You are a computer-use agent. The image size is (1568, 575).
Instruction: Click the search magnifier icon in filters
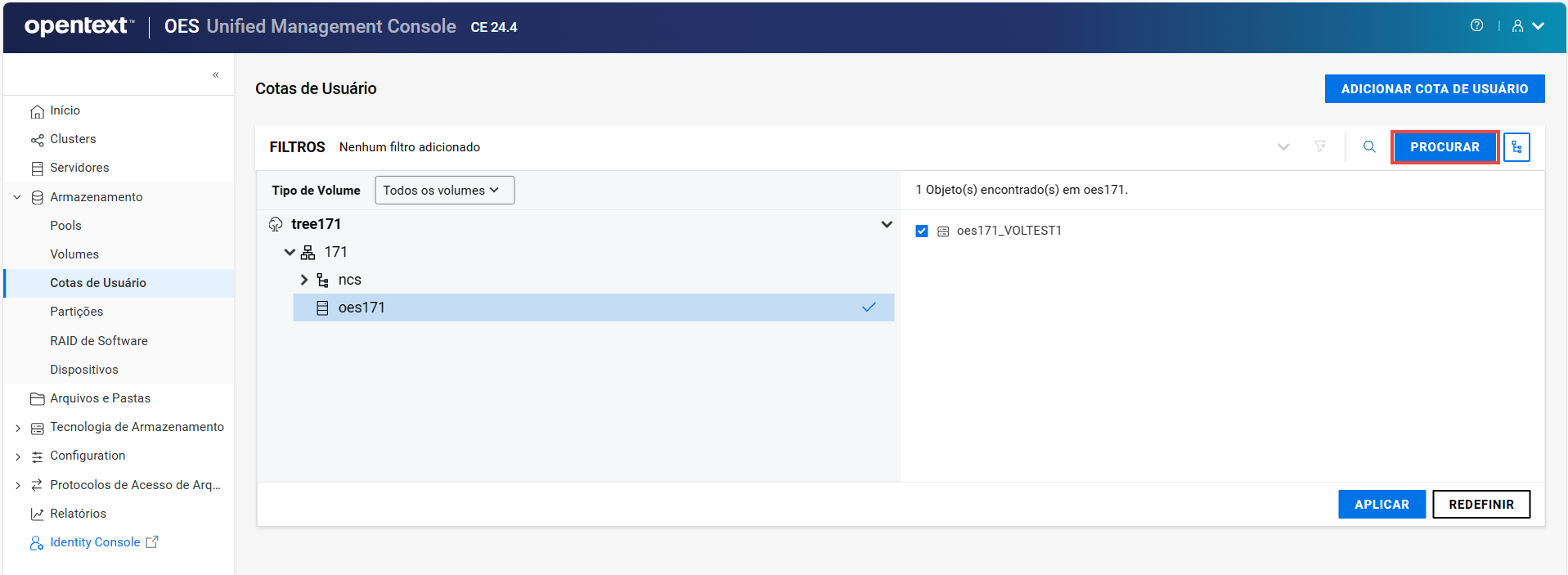pos(1369,147)
